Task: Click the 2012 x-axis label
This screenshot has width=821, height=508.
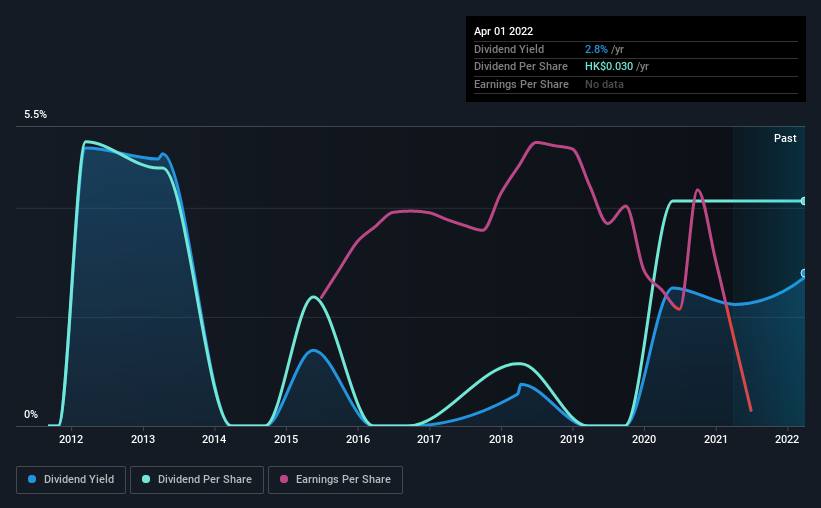Action: click(71, 439)
